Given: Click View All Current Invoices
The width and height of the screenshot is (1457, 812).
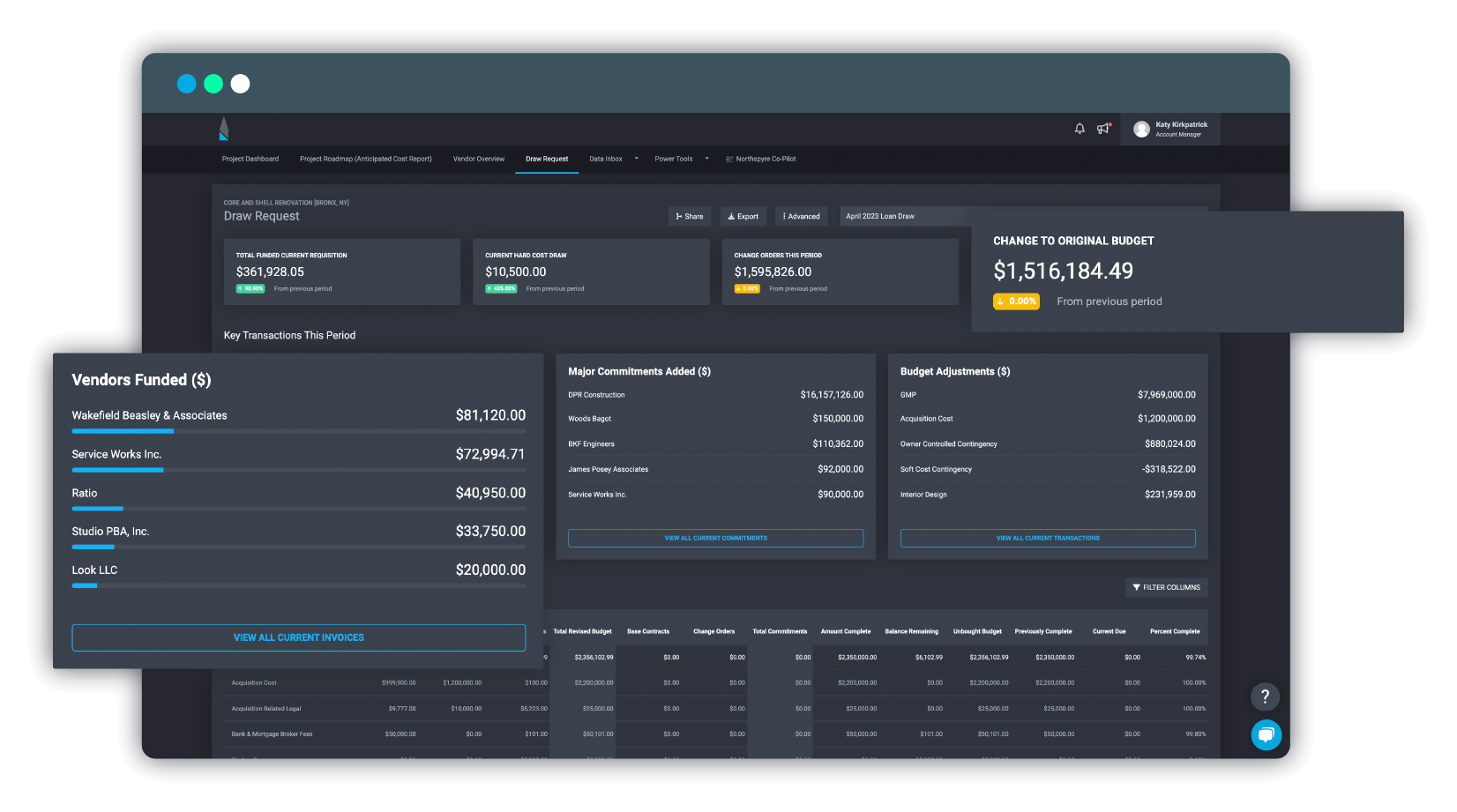Looking at the screenshot, I should (299, 637).
